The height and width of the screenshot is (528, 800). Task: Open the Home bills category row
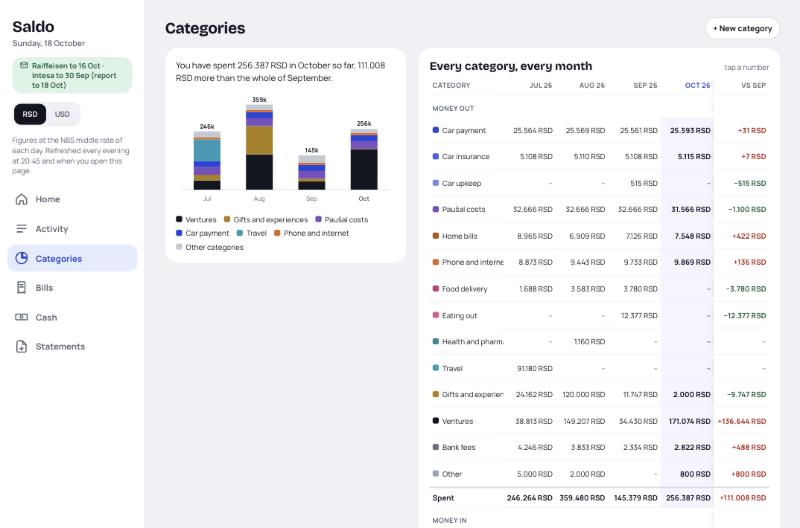(599, 236)
